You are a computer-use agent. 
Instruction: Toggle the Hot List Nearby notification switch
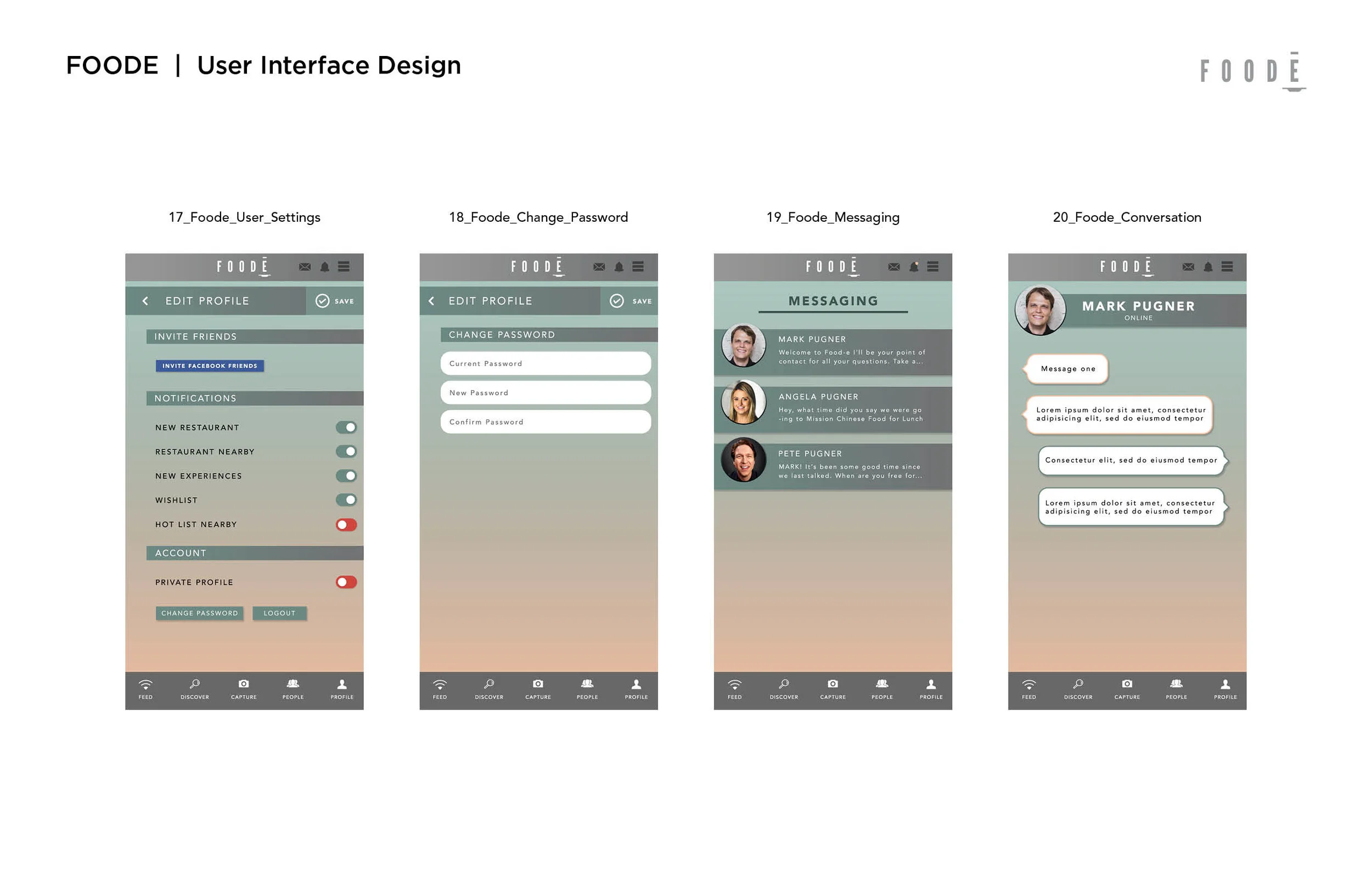pos(348,524)
